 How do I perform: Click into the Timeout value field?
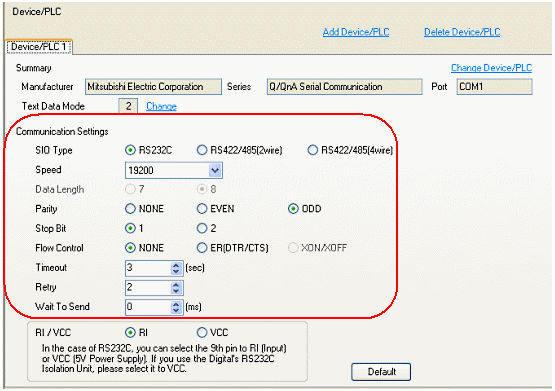[x=149, y=268]
